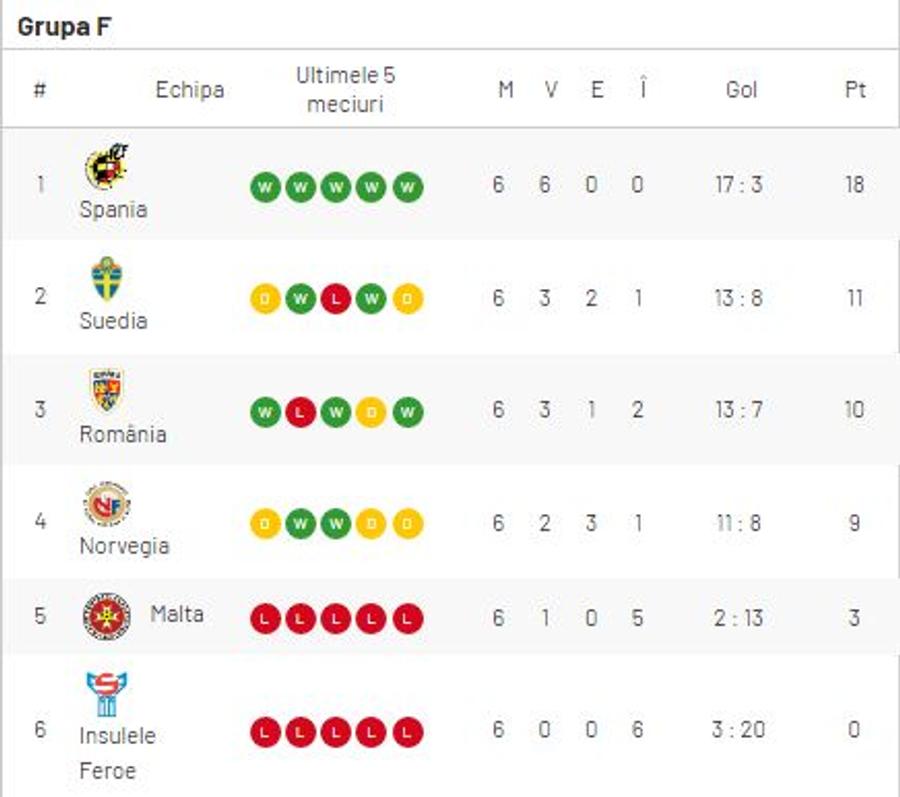This screenshot has width=900, height=797.
Task: Click the Norway federation logo
Action: coord(107,503)
